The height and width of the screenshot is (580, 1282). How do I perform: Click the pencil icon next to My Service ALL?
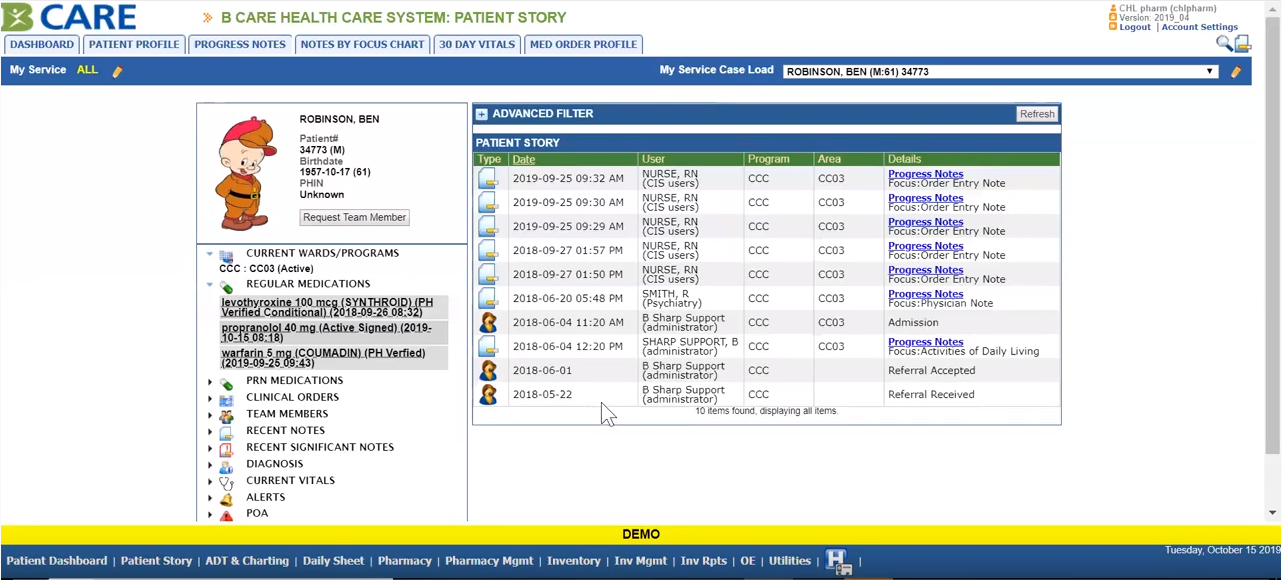117,71
